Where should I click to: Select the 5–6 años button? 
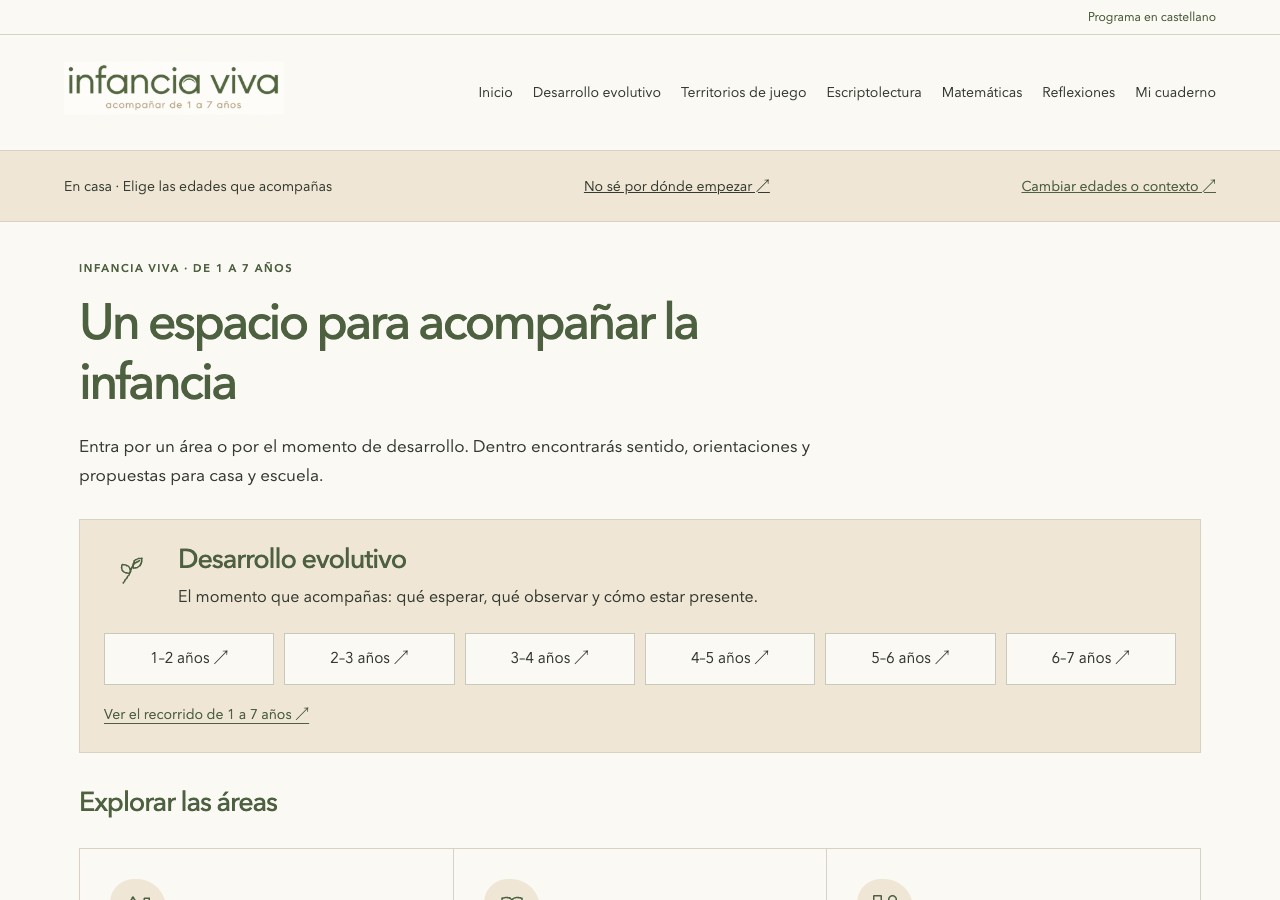click(x=910, y=659)
